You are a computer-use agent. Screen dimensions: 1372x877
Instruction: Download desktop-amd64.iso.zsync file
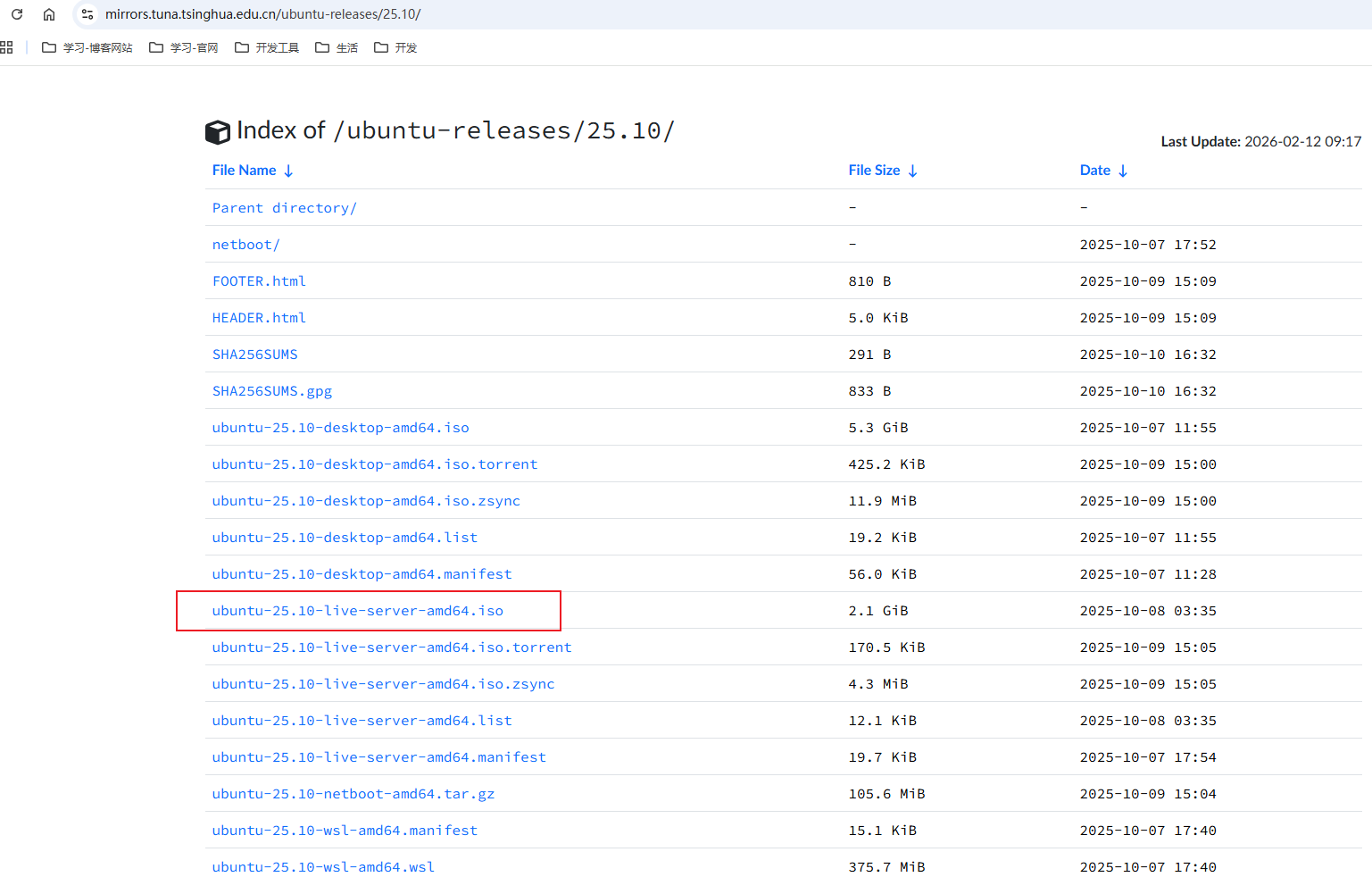pos(366,501)
